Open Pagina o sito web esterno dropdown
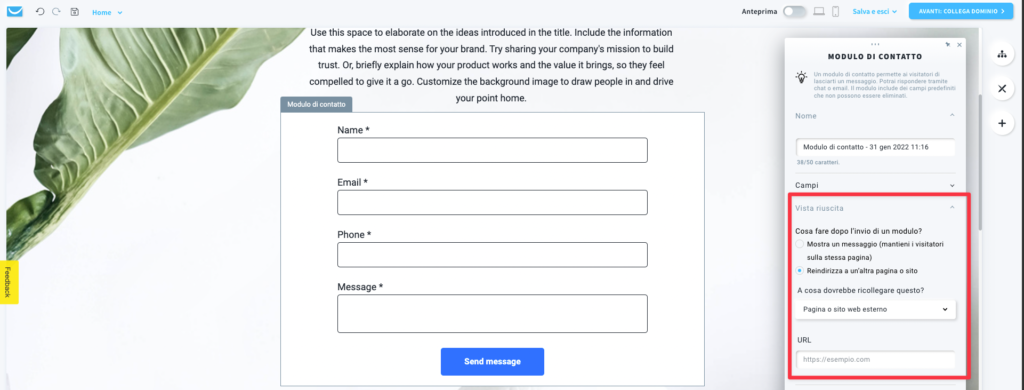This screenshot has width=1024, height=390. click(876, 310)
